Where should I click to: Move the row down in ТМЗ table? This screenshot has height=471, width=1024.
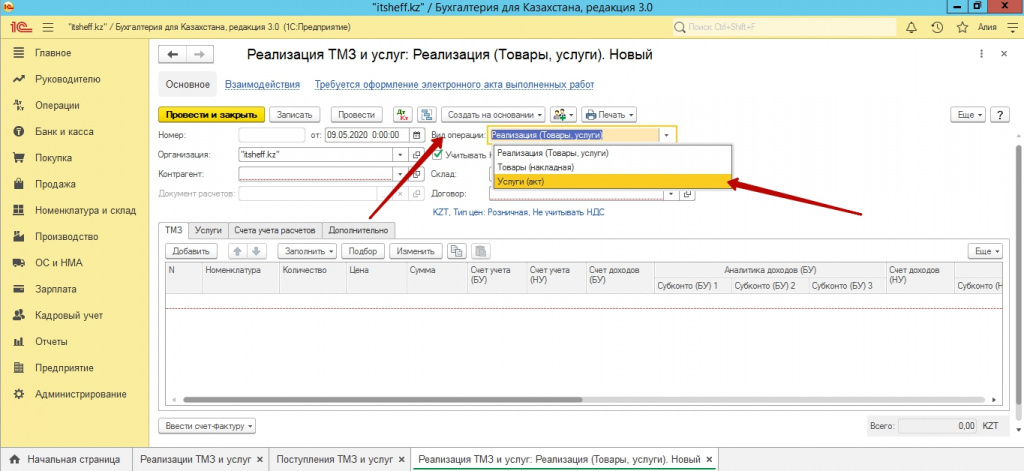coord(256,251)
